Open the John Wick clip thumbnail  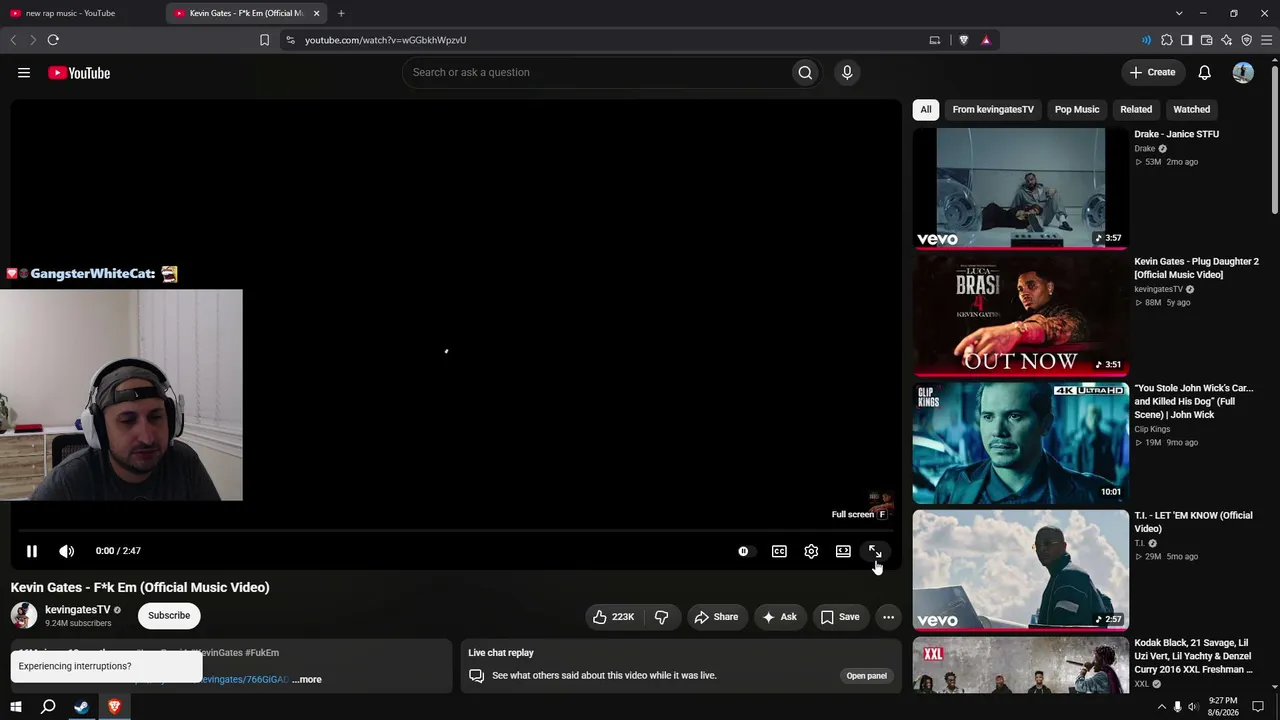1021,442
